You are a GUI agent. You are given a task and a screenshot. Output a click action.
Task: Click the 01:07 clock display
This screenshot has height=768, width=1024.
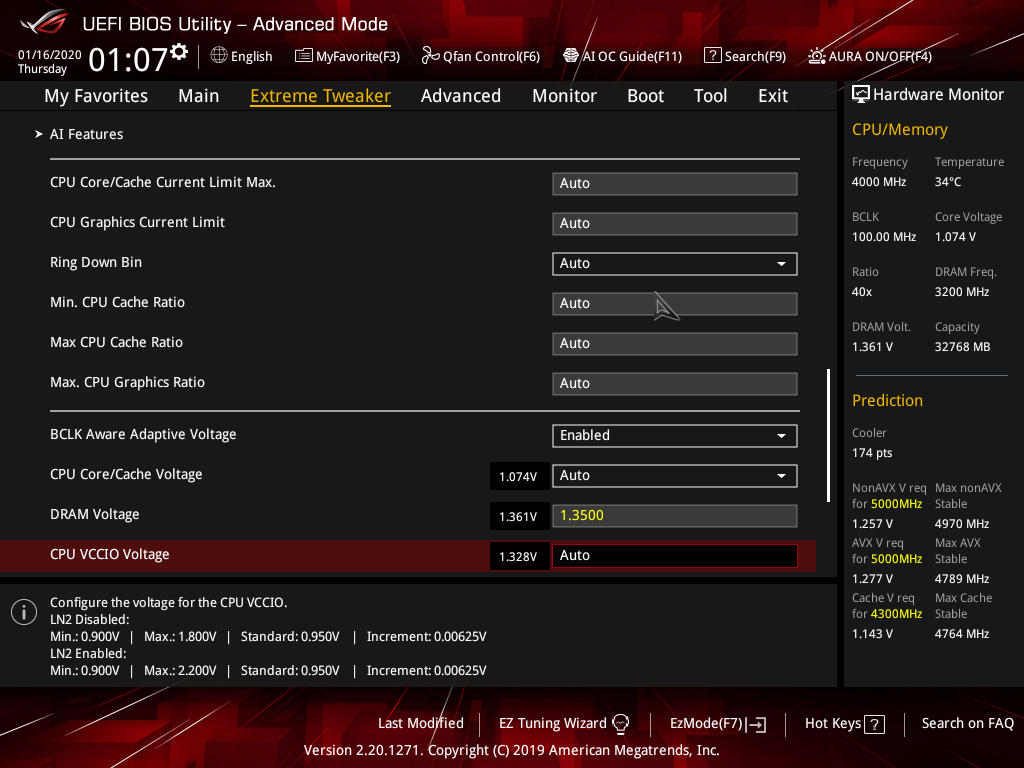pyautogui.click(x=128, y=59)
